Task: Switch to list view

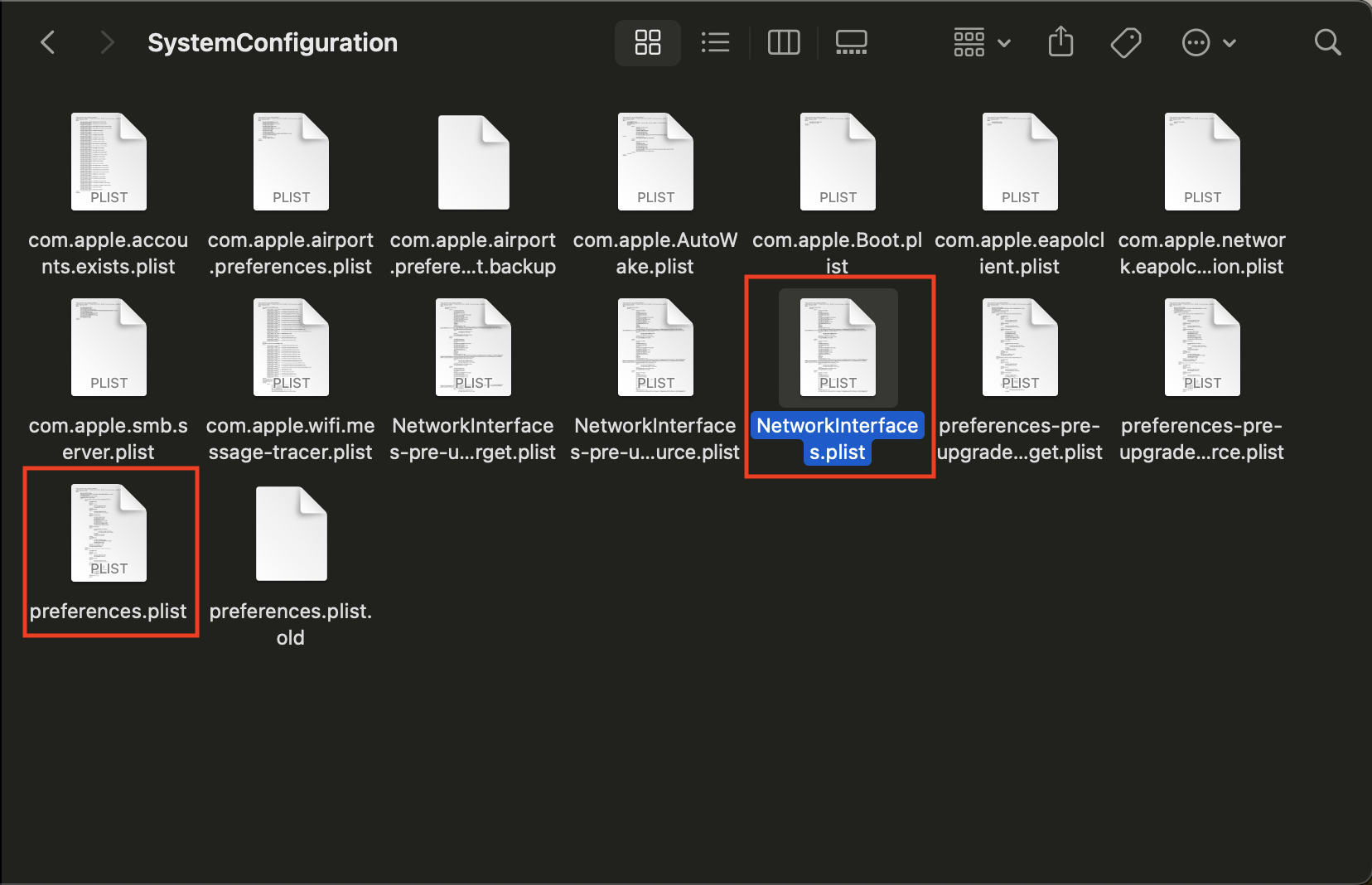Action: point(715,41)
